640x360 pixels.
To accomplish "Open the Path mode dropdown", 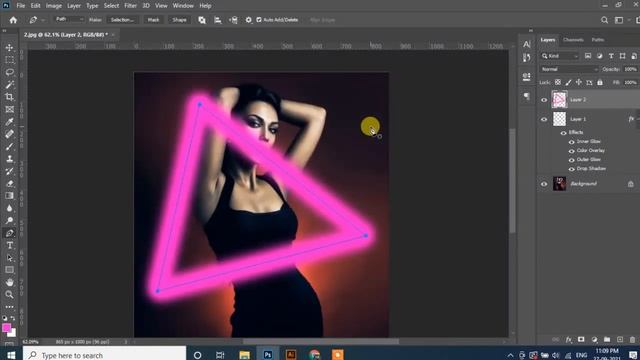I will (x=69, y=20).
